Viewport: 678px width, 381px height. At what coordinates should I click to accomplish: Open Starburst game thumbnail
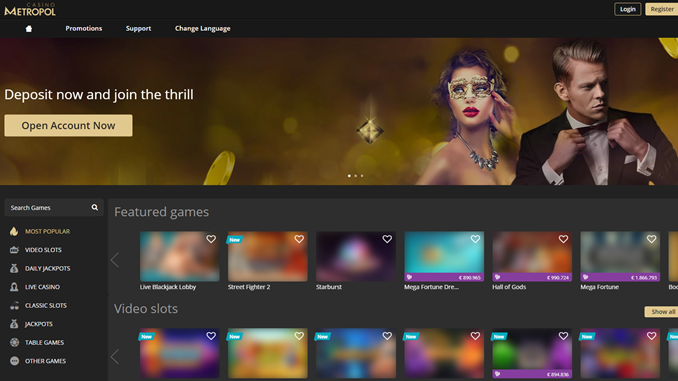point(356,256)
